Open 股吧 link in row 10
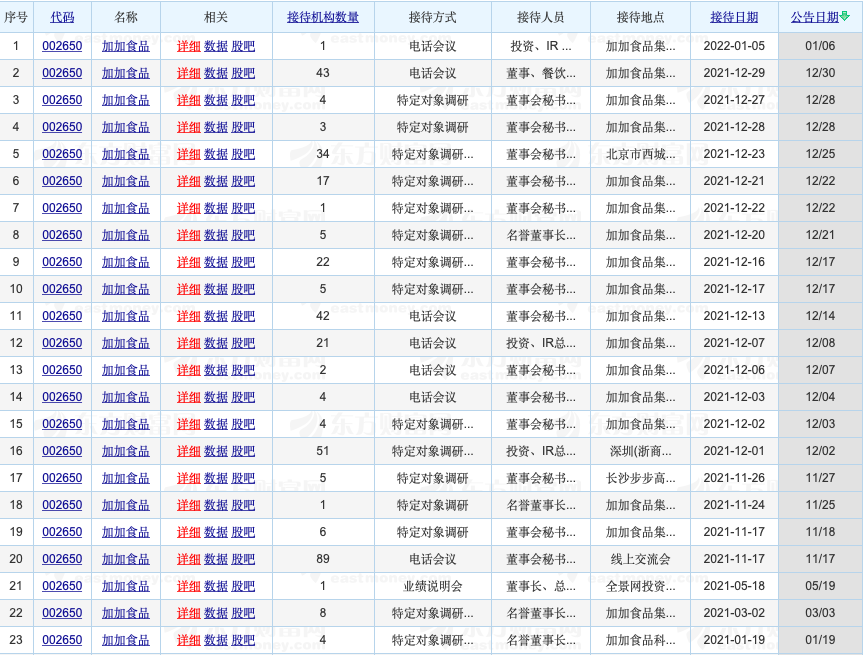 pyautogui.click(x=243, y=289)
